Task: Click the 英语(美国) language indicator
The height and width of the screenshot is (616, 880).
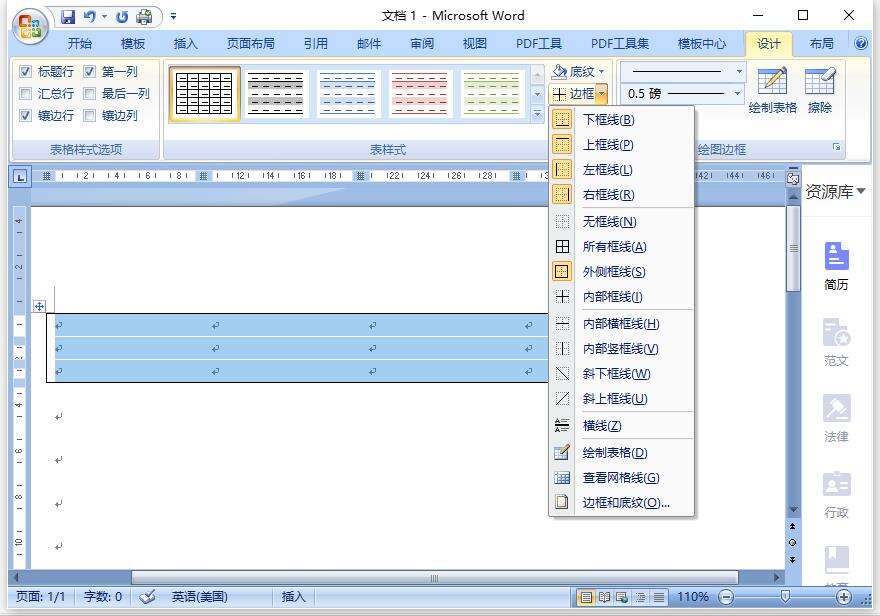Action: (200, 597)
